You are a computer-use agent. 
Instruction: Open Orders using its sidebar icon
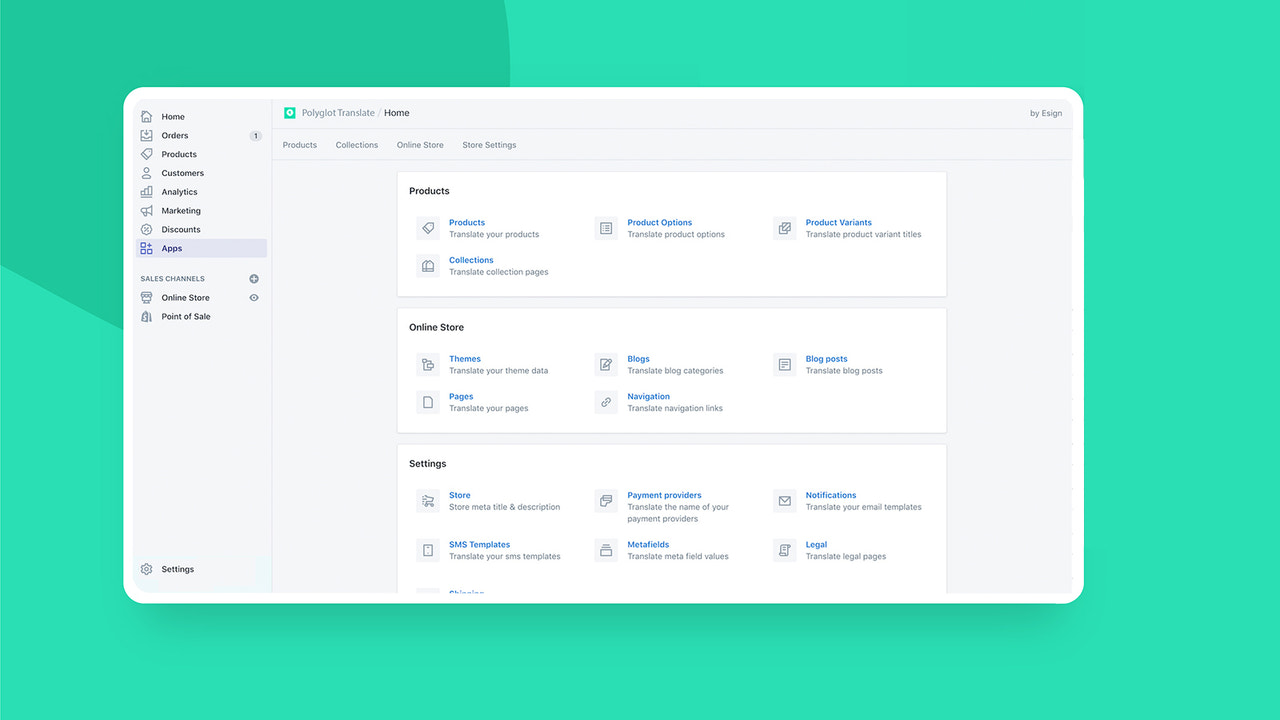click(x=147, y=135)
